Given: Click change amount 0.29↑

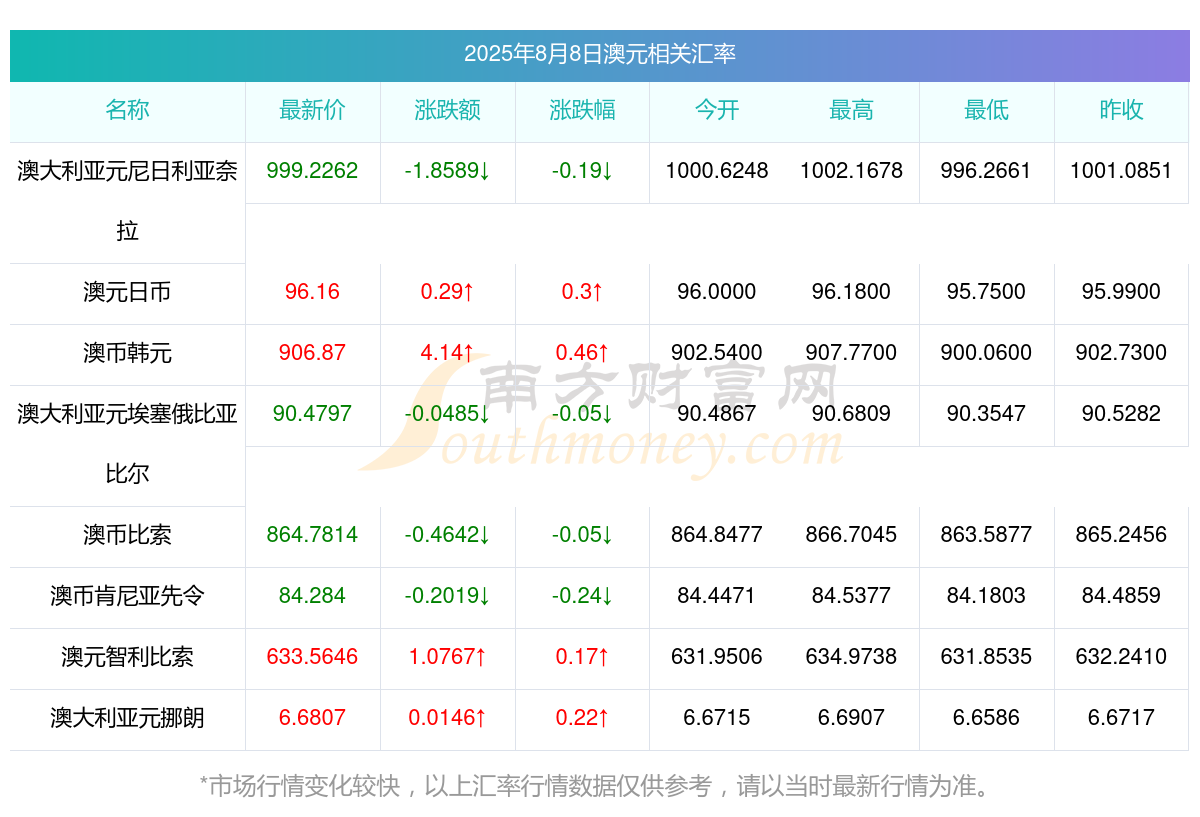Looking at the screenshot, I should pyautogui.click(x=448, y=292).
